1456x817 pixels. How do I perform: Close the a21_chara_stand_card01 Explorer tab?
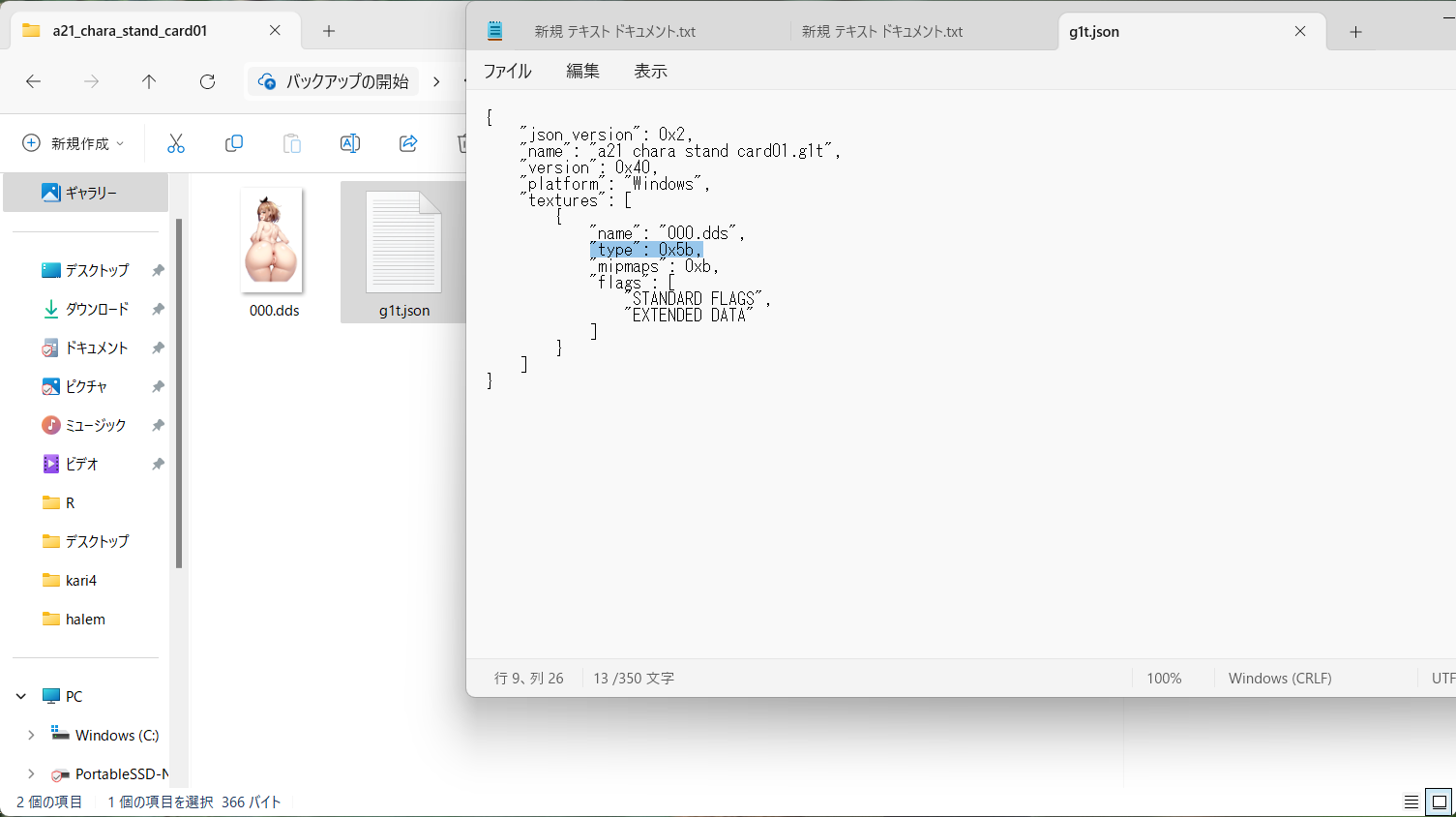coord(275,30)
